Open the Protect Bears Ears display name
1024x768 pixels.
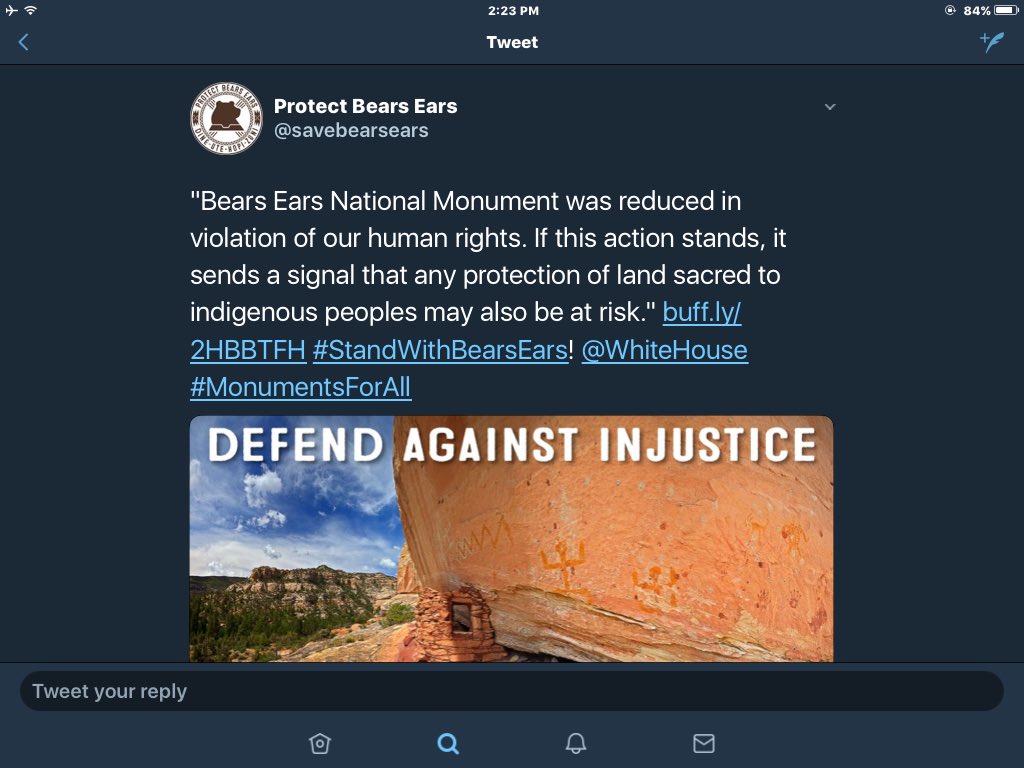pyautogui.click(x=366, y=106)
